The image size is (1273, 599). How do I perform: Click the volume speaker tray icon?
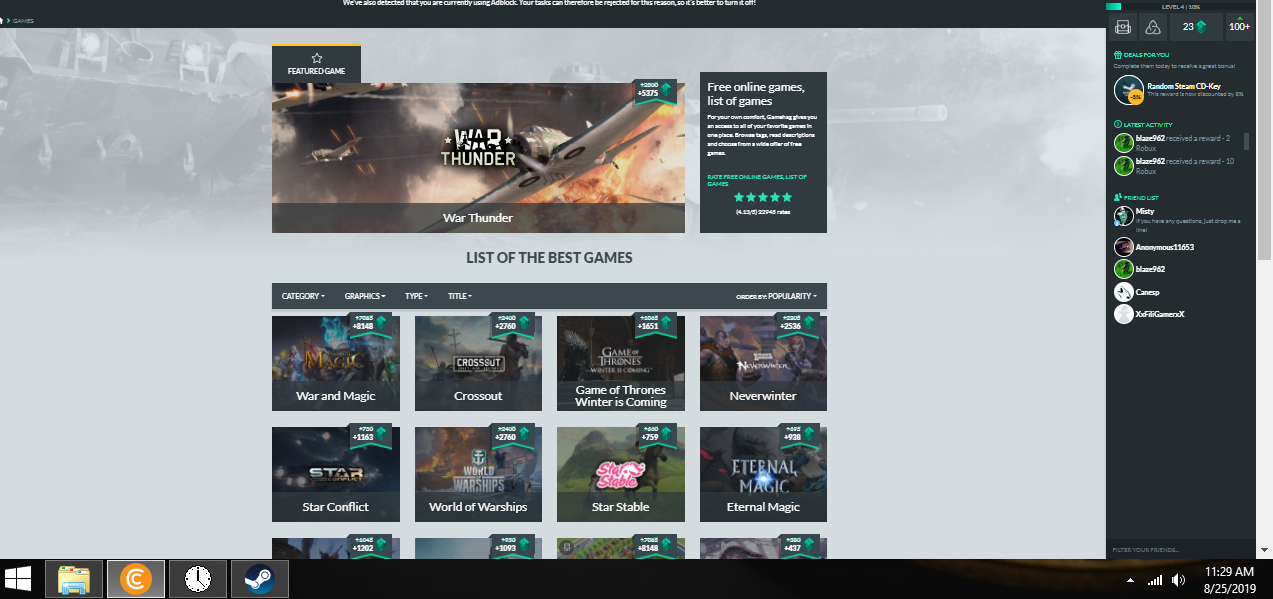pos(1178,580)
